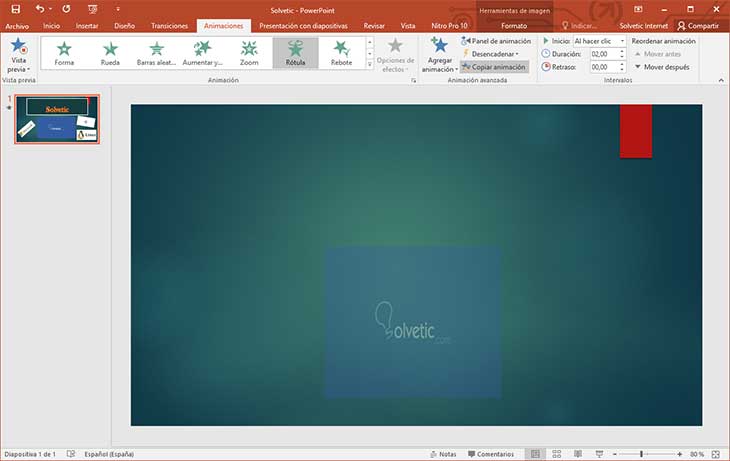Click the zoom out minus button
Viewport: 730px width, 461px height.
(x=615, y=454)
